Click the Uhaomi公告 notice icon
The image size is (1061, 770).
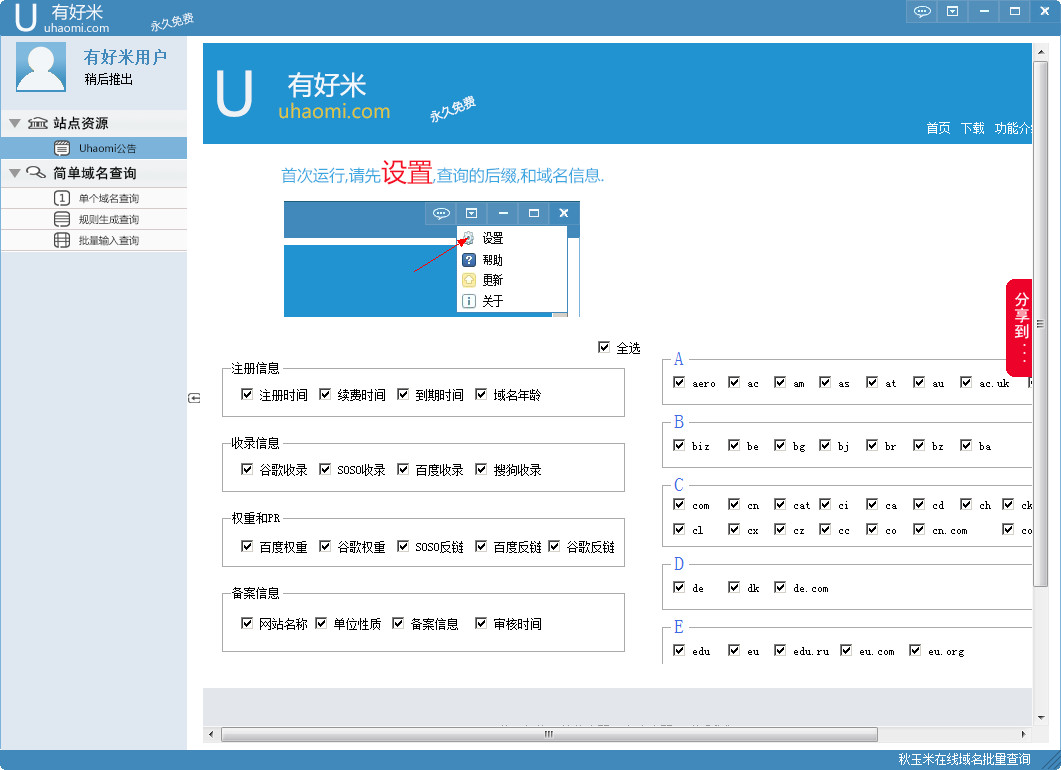coord(62,148)
